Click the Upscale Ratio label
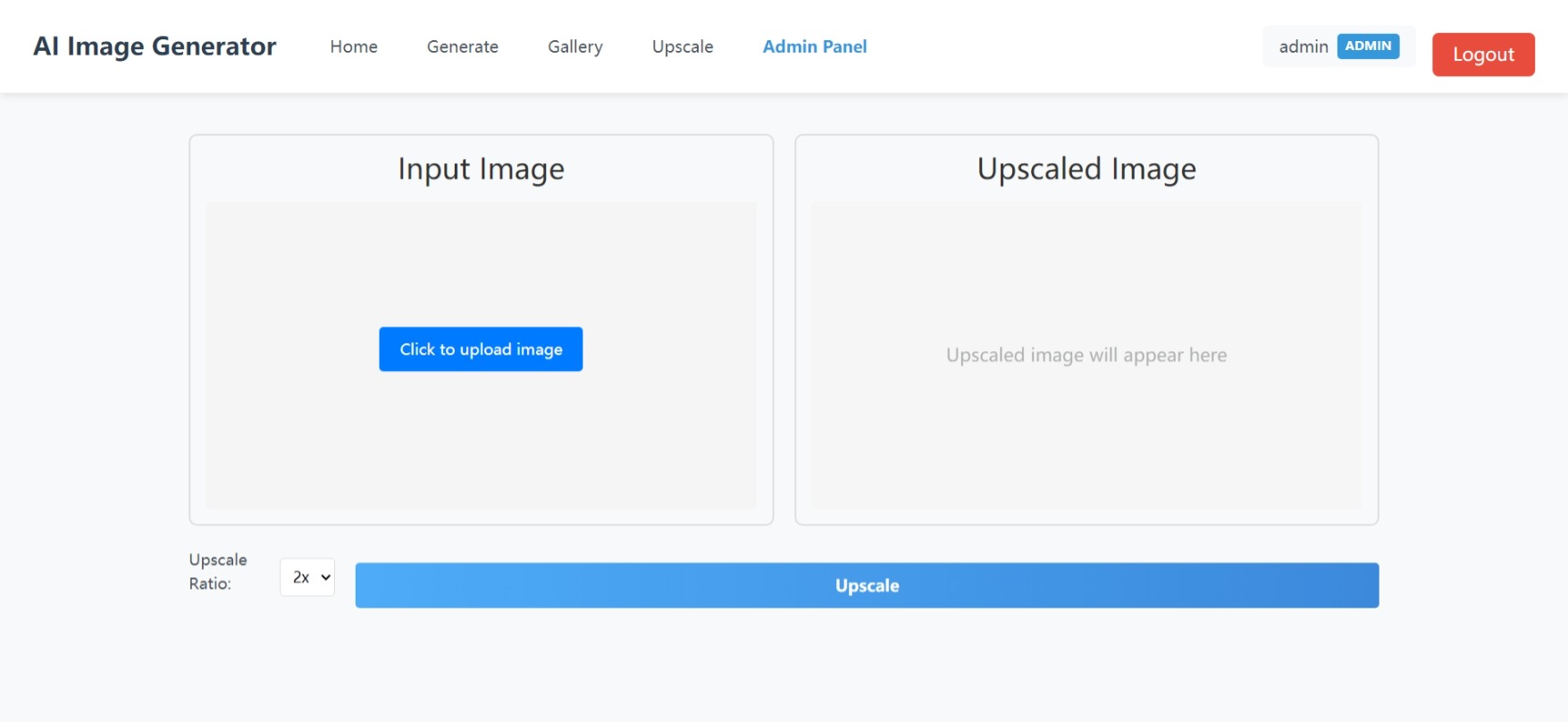1568x722 pixels. click(x=218, y=572)
